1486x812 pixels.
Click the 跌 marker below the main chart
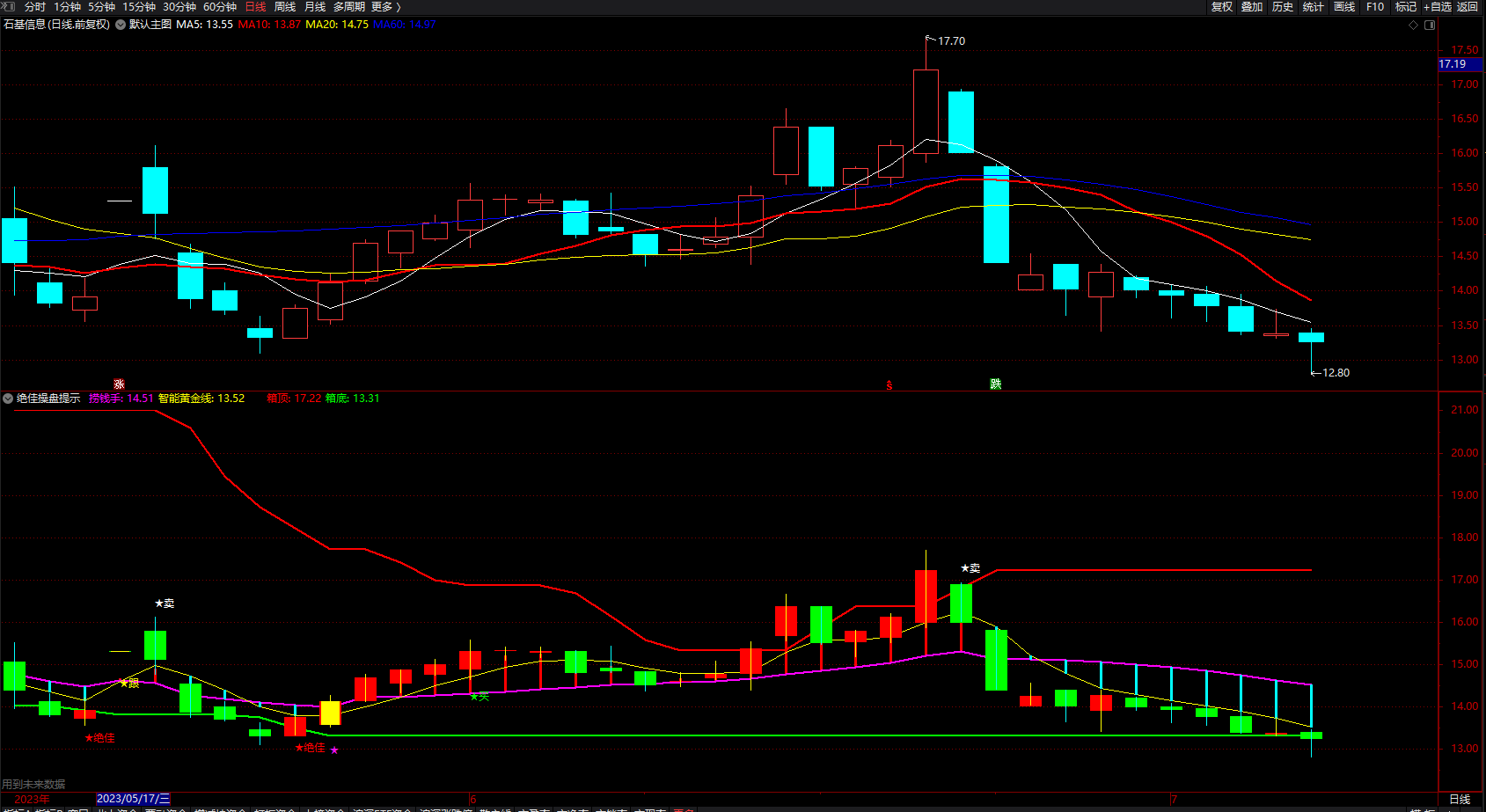995,384
